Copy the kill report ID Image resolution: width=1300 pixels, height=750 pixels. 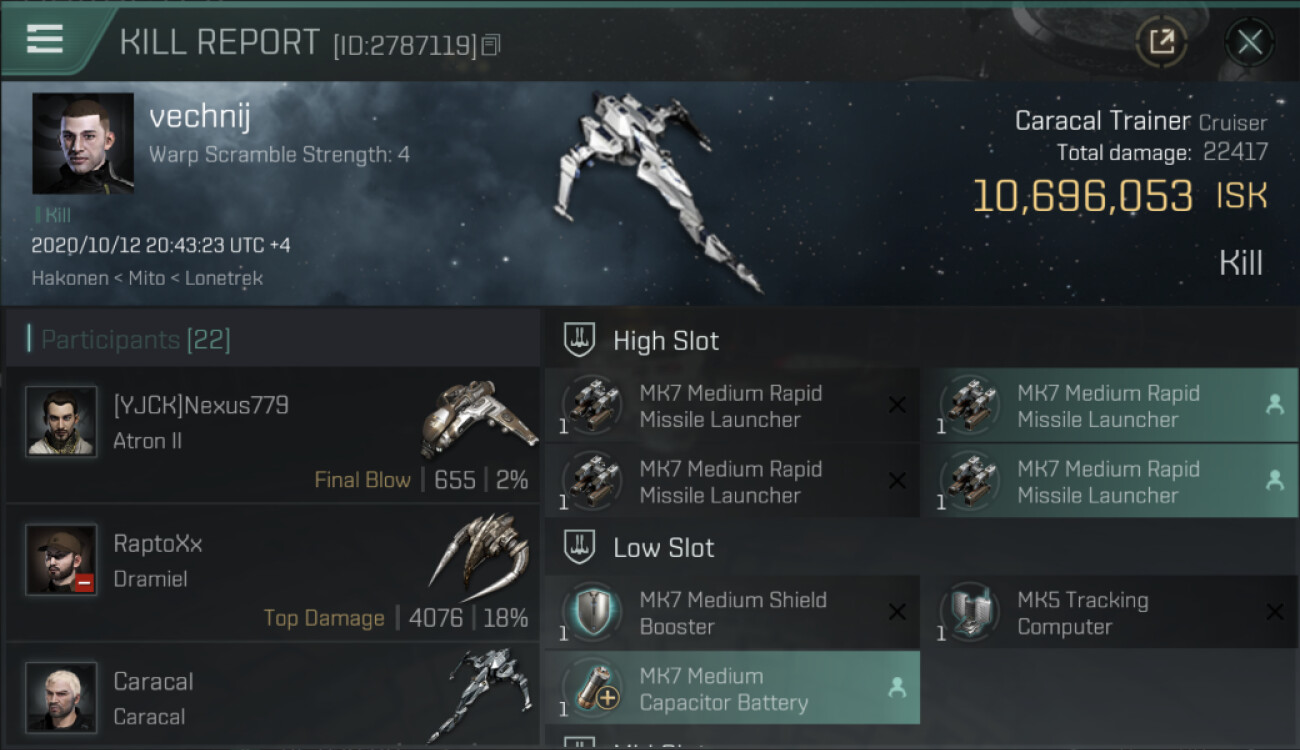pos(491,45)
